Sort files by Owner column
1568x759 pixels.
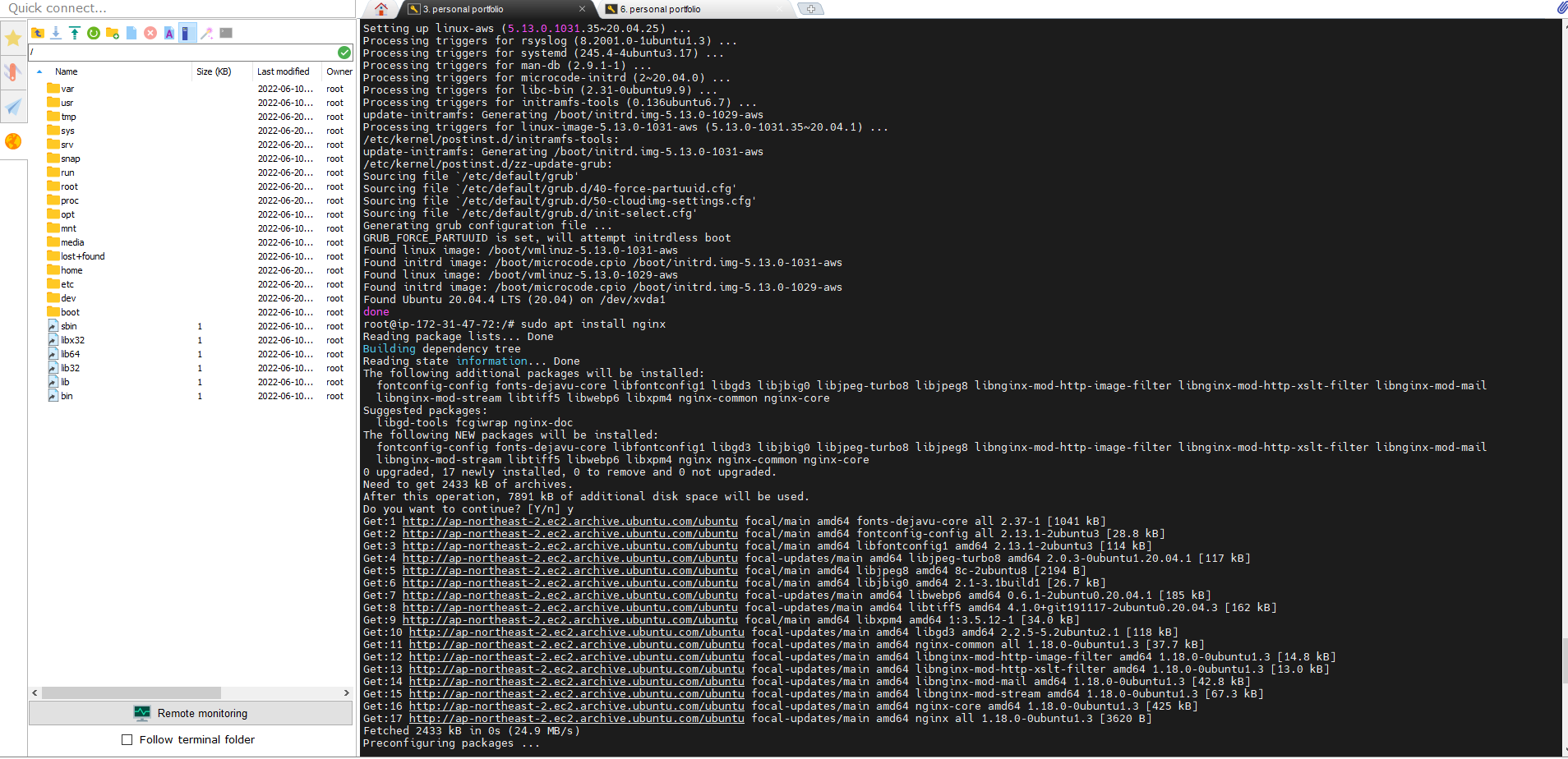coord(339,71)
